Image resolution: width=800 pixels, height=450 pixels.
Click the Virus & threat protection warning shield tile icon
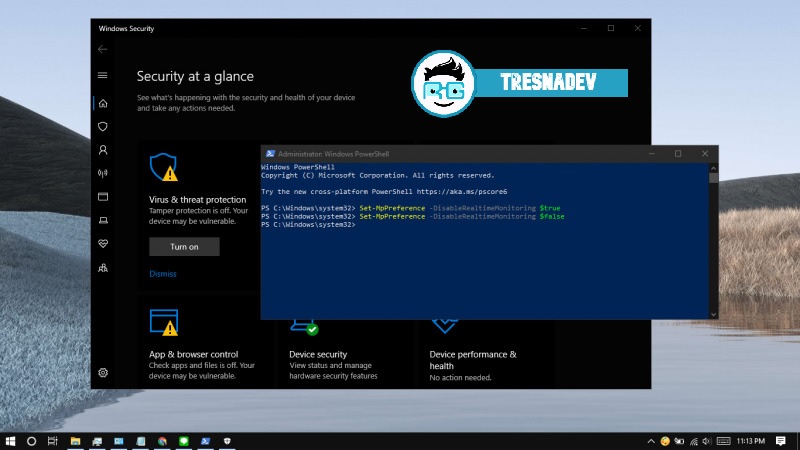tap(164, 167)
